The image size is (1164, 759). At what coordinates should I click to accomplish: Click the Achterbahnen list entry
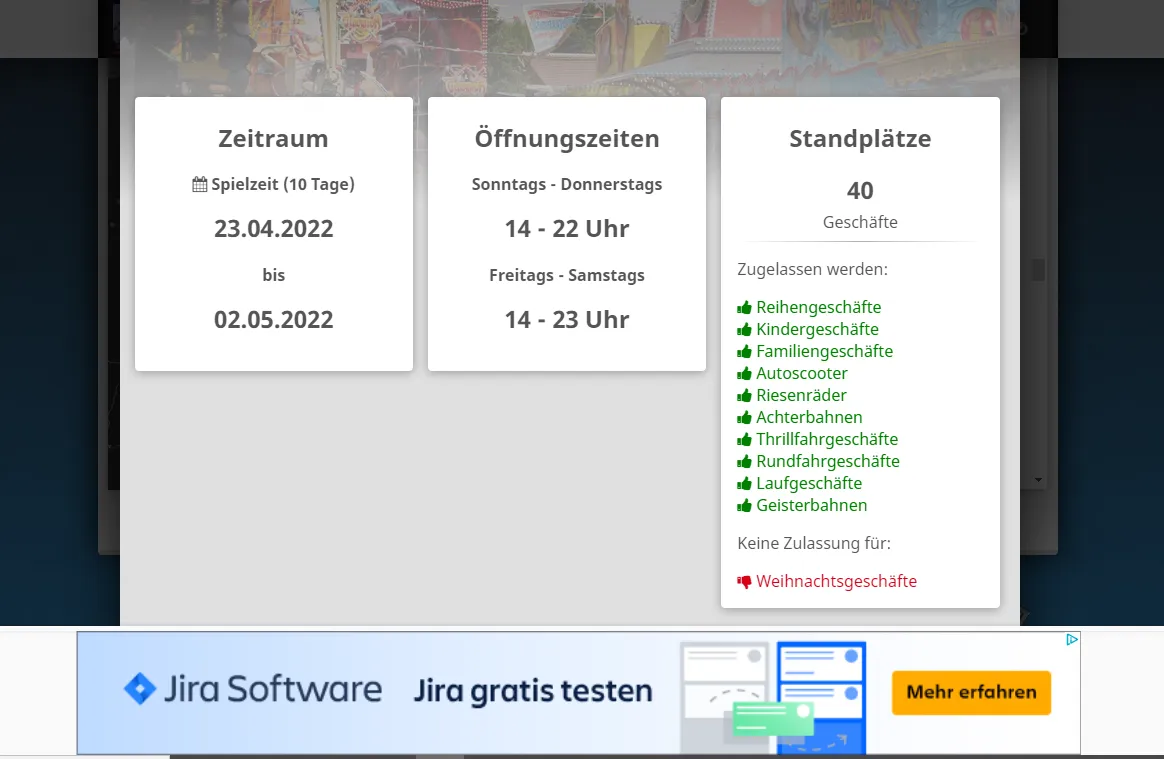pos(809,418)
